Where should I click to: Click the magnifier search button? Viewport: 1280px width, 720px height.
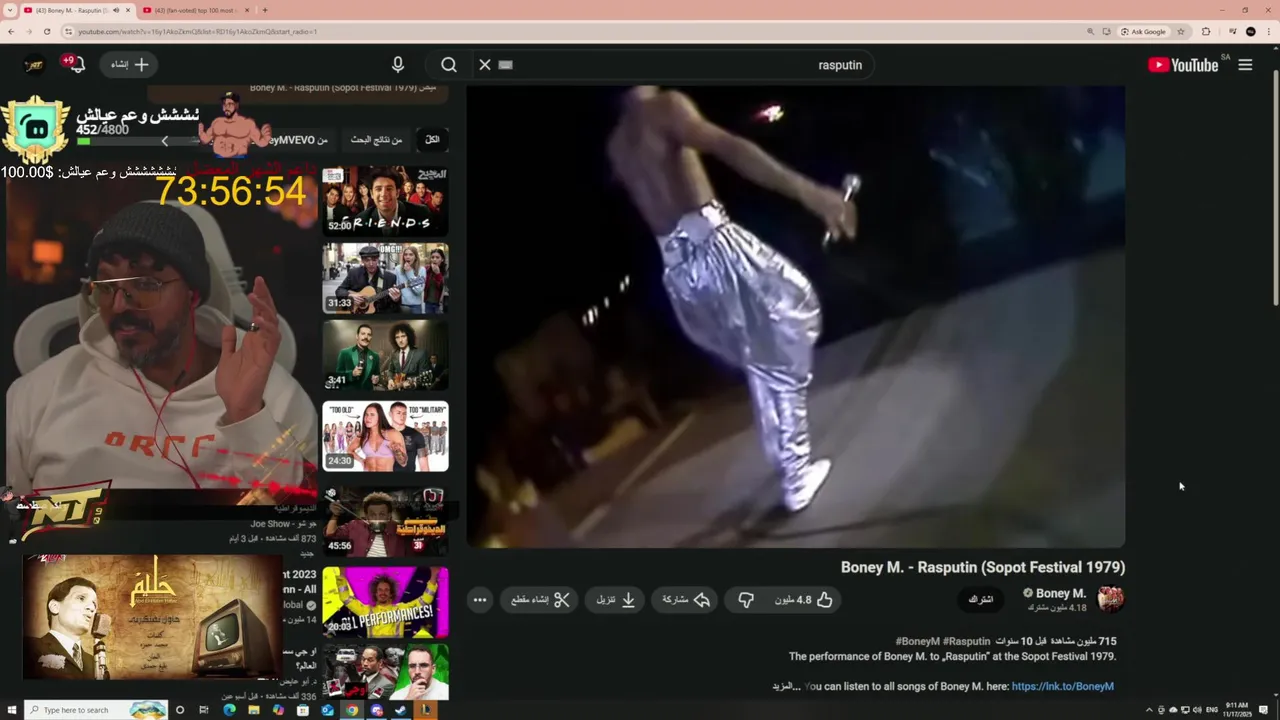click(x=449, y=65)
